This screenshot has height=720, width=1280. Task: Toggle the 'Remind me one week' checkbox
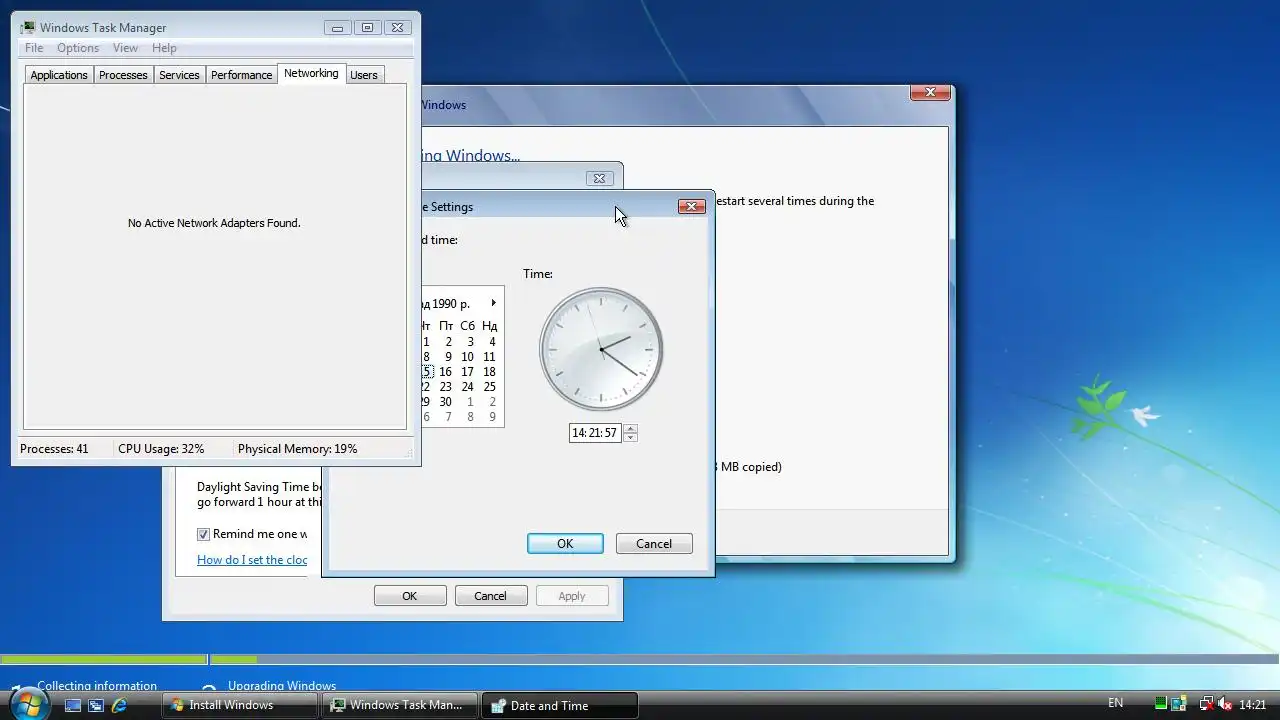[x=203, y=534]
